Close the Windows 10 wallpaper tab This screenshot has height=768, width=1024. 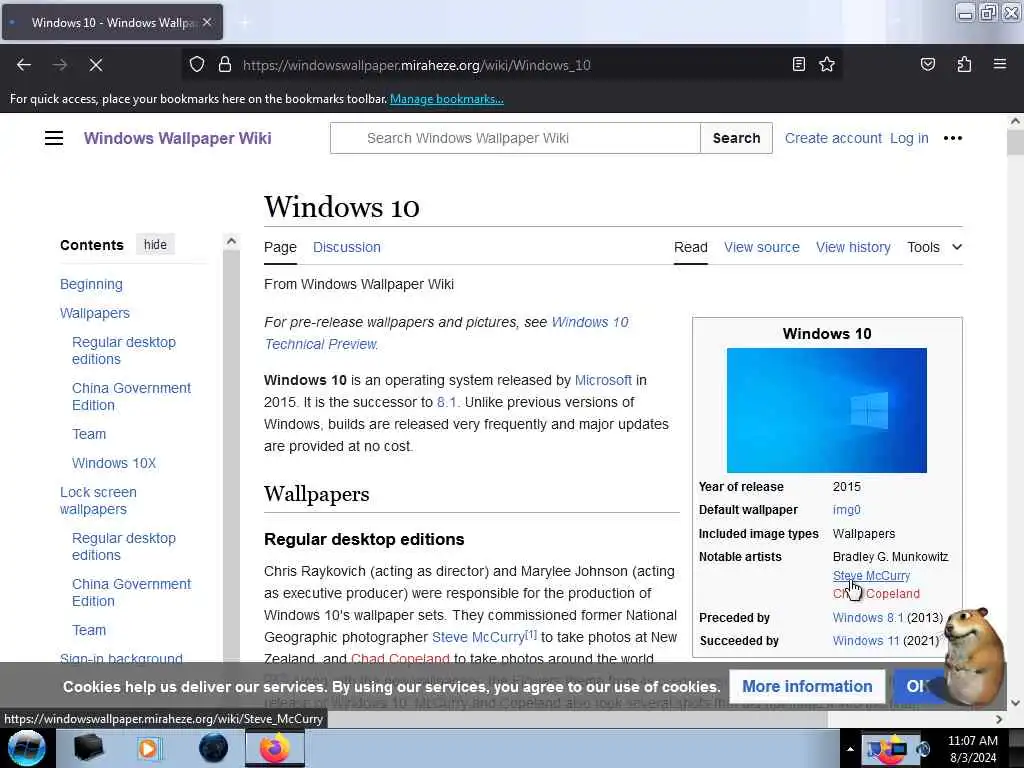(x=207, y=22)
